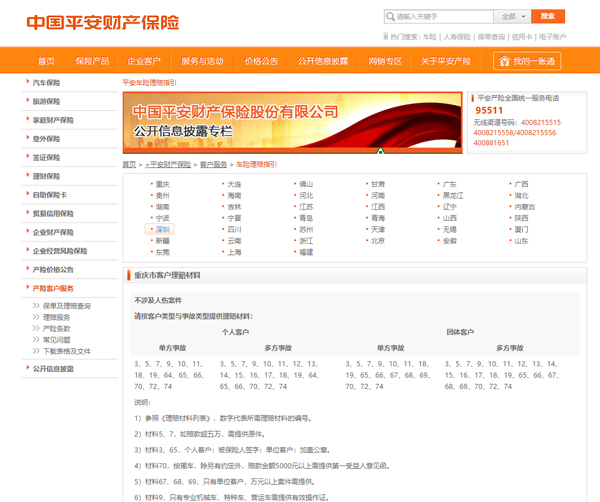Click the small triangle under the banner
Image resolution: width=600 pixels, height=502 pixels.
point(380,152)
